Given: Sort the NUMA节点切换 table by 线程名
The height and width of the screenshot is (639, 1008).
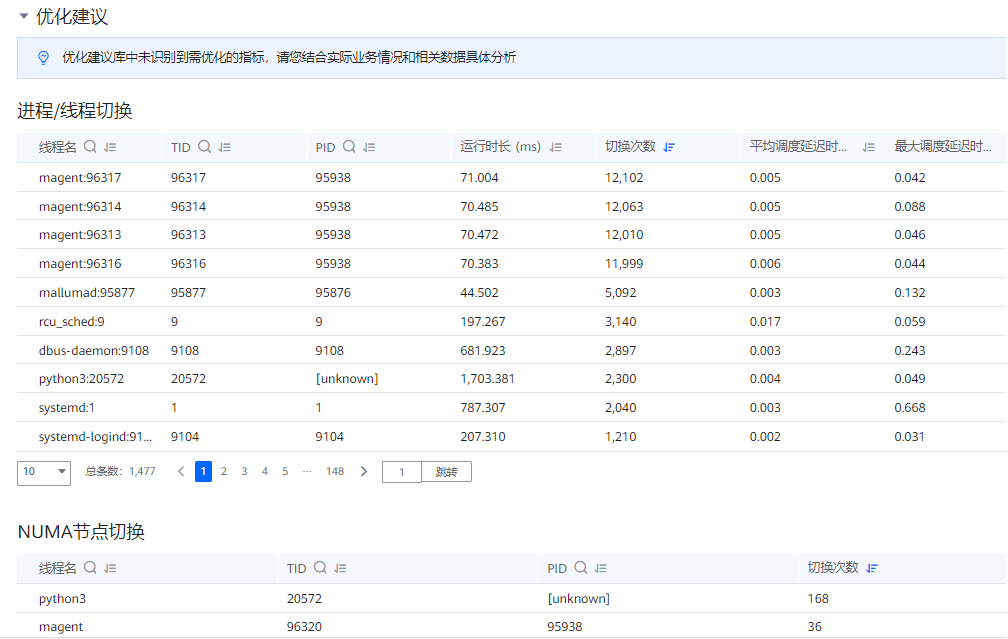Looking at the screenshot, I should [111, 568].
